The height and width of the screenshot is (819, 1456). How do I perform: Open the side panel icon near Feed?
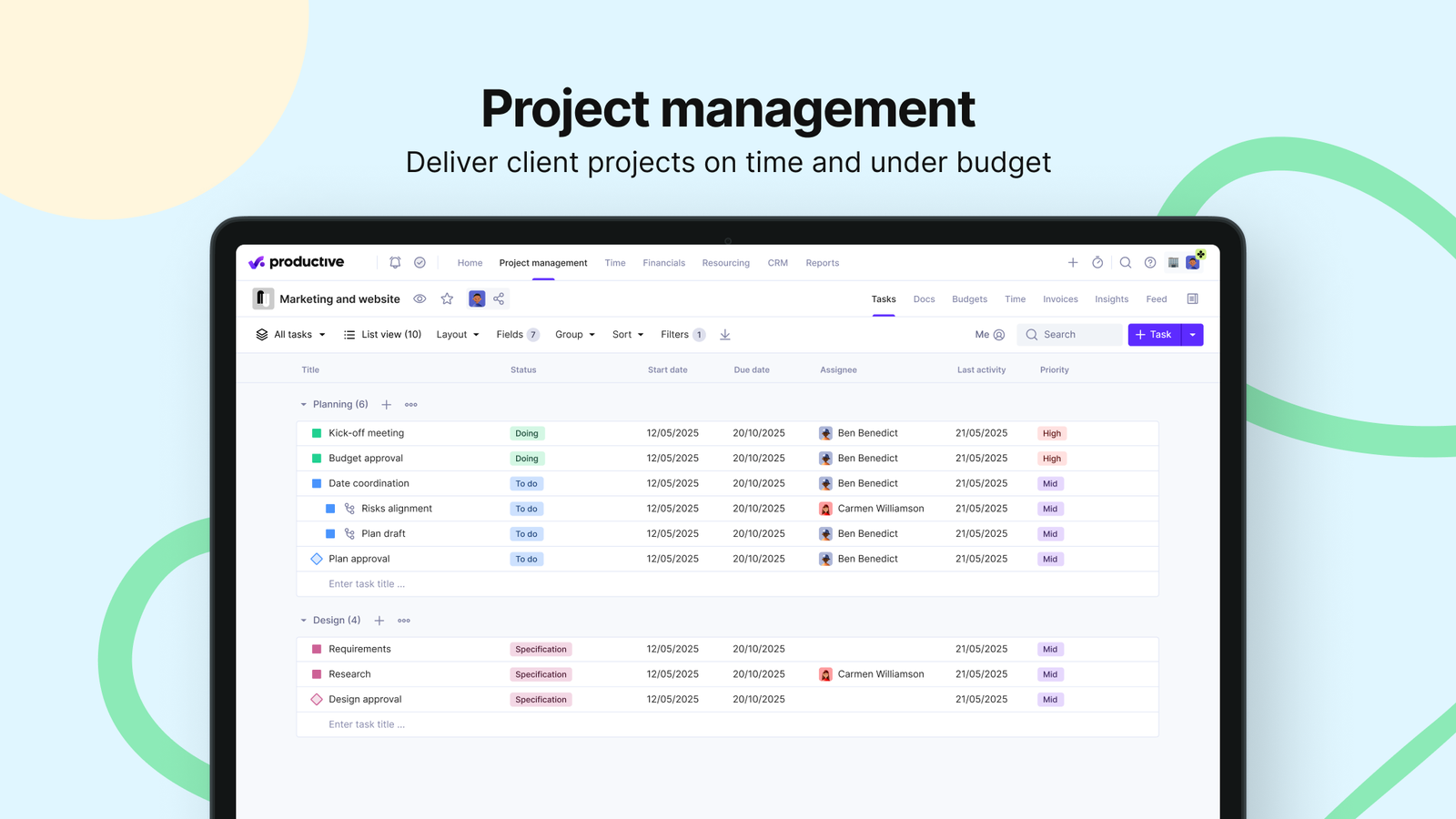tap(1192, 298)
